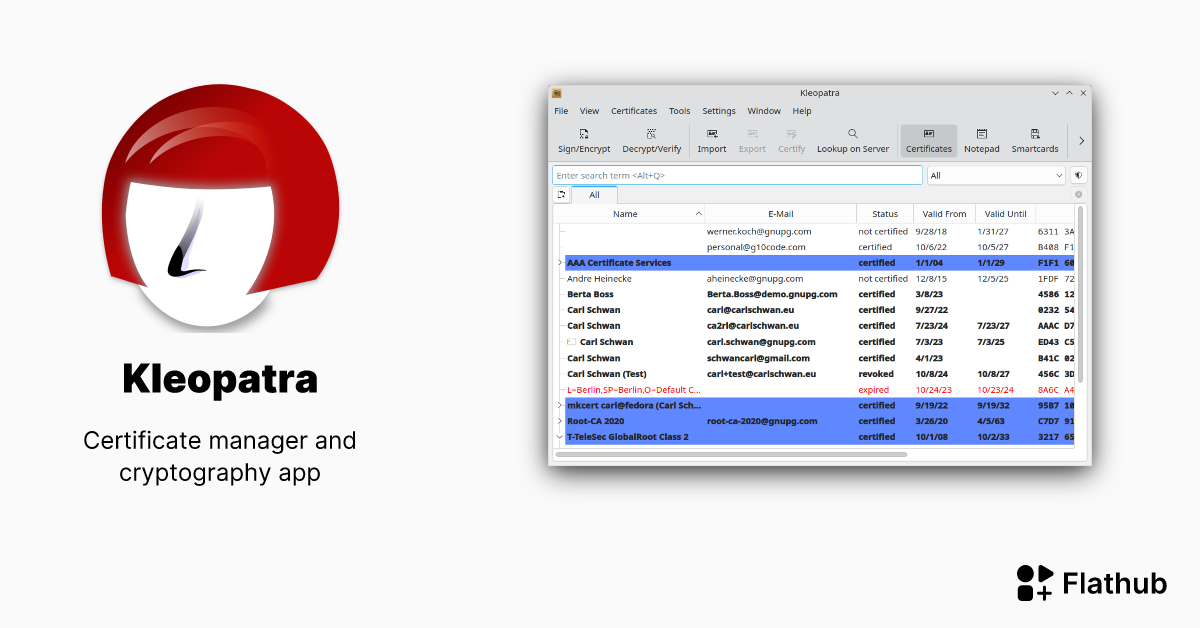This screenshot has height=628, width=1200.
Task: Click the small card icon before Carl Schwan
Action: [571, 342]
